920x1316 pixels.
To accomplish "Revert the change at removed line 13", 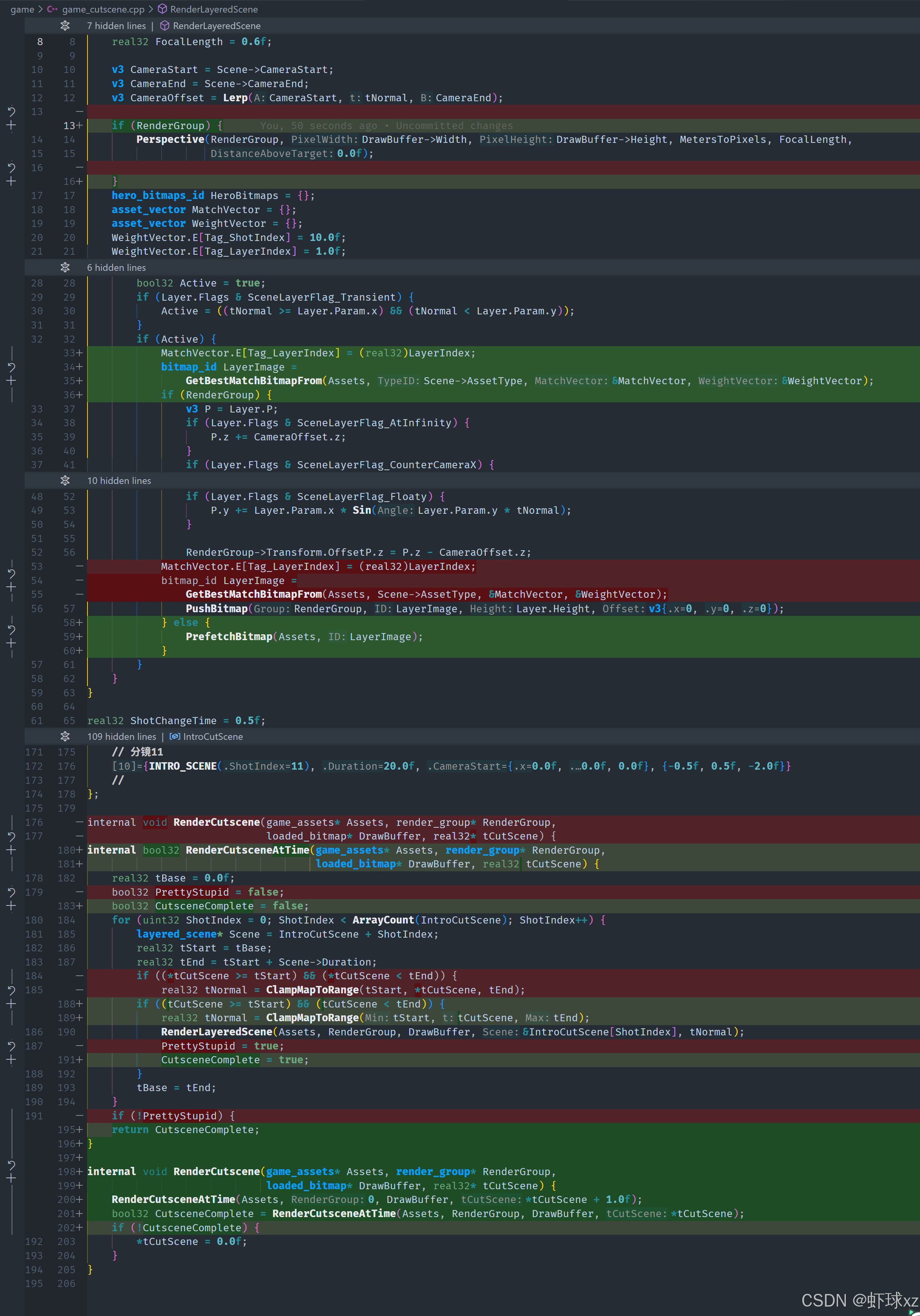I will (x=11, y=111).
